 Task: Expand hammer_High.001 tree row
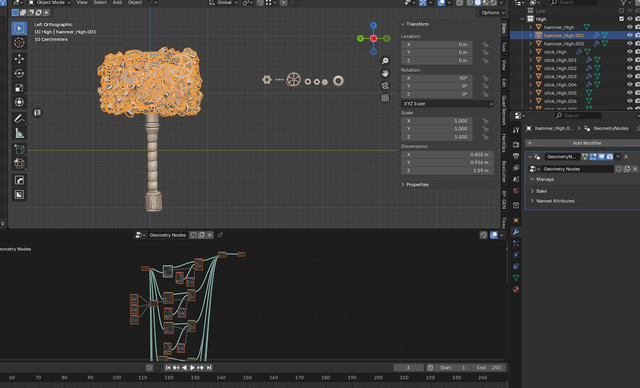point(531,35)
